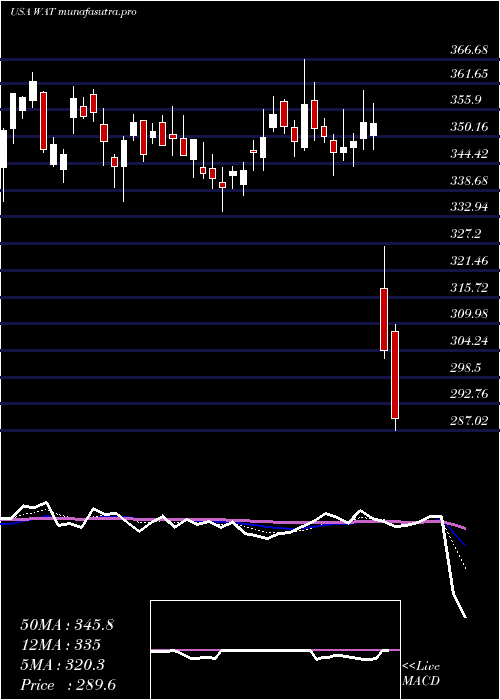Click the 344.42 price axis label

tap(468, 154)
